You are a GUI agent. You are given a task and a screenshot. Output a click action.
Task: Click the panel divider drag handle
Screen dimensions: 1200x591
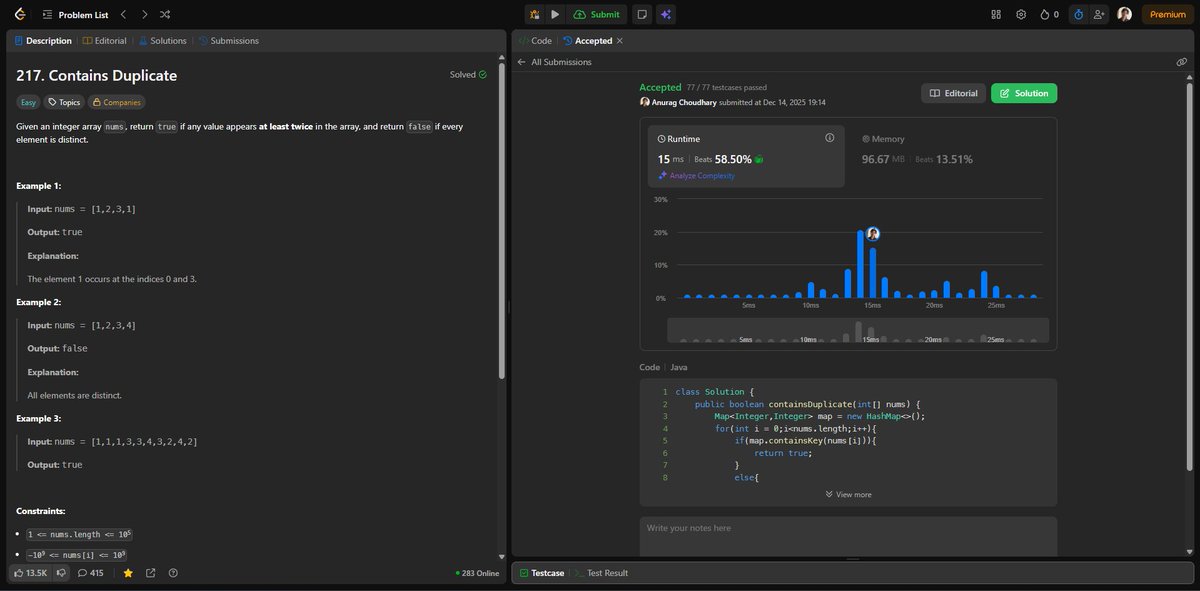pos(509,306)
